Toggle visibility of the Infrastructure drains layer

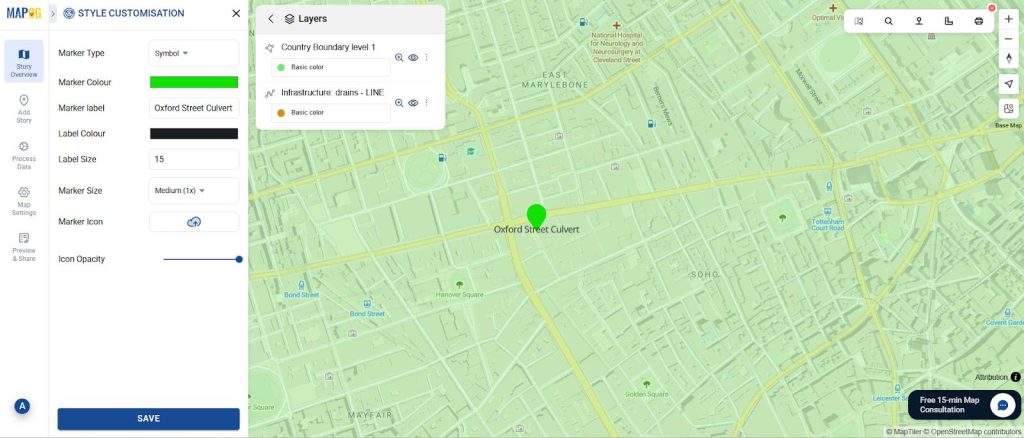coord(413,103)
